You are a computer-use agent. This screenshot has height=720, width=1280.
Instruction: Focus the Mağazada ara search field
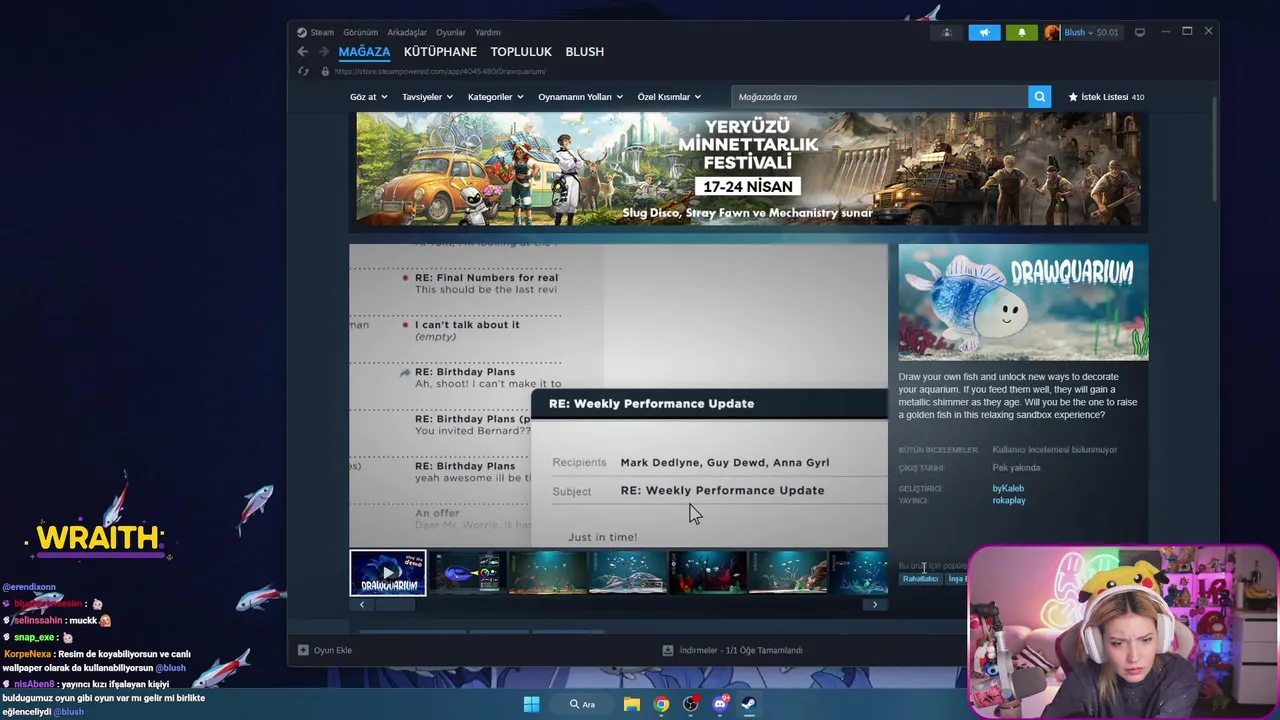pos(880,97)
